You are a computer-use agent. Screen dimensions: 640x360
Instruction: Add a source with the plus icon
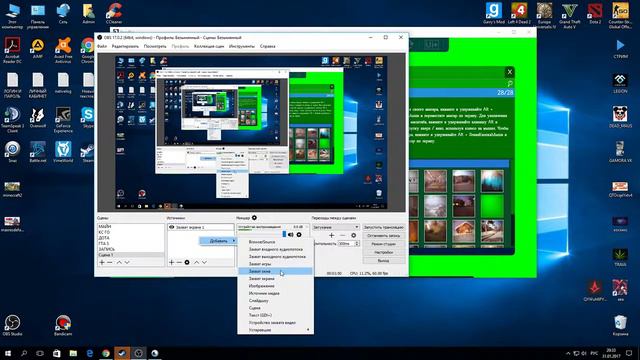171,262
